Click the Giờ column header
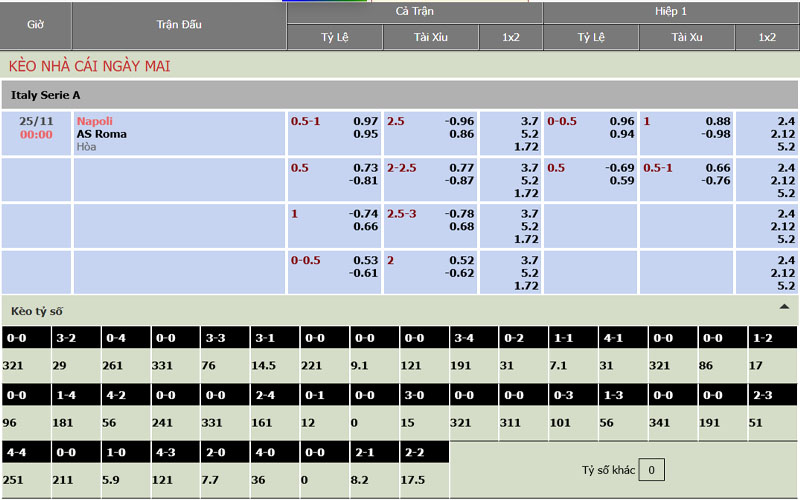 [36, 24]
